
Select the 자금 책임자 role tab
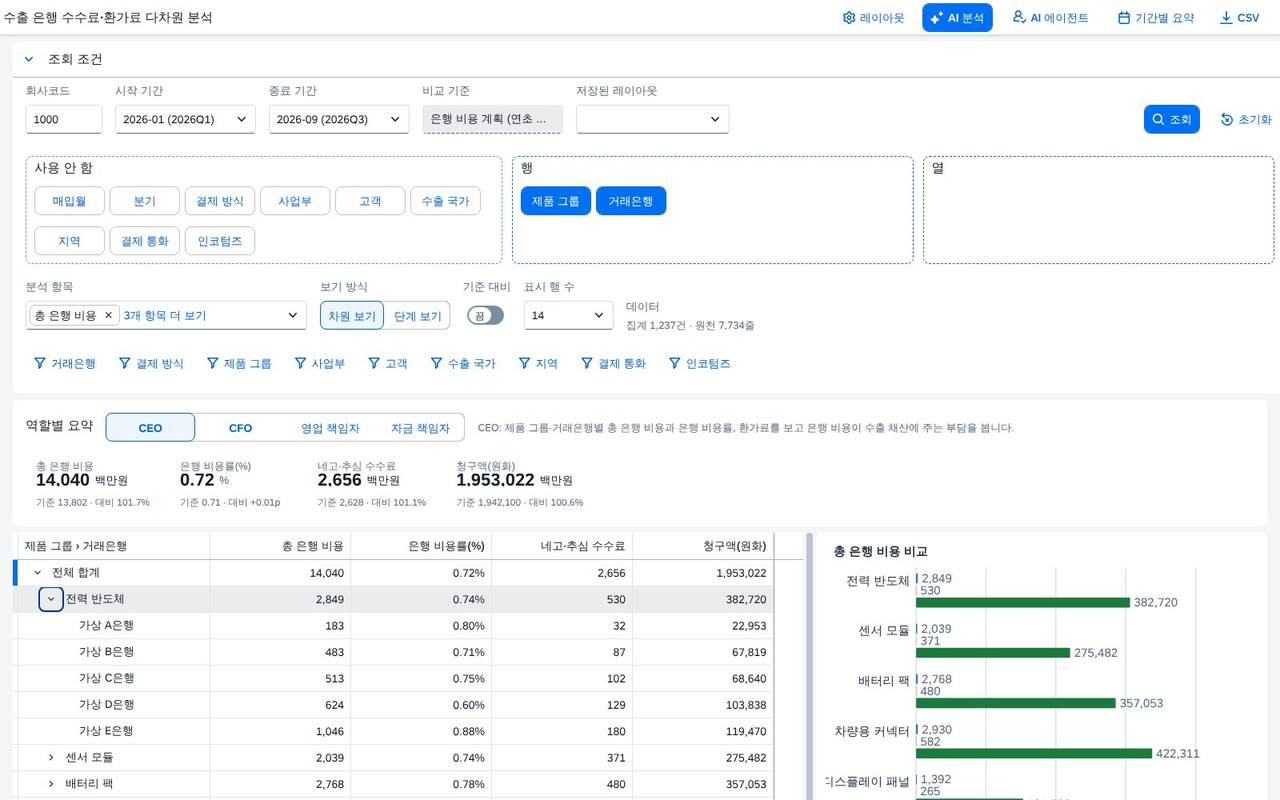(x=420, y=428)
